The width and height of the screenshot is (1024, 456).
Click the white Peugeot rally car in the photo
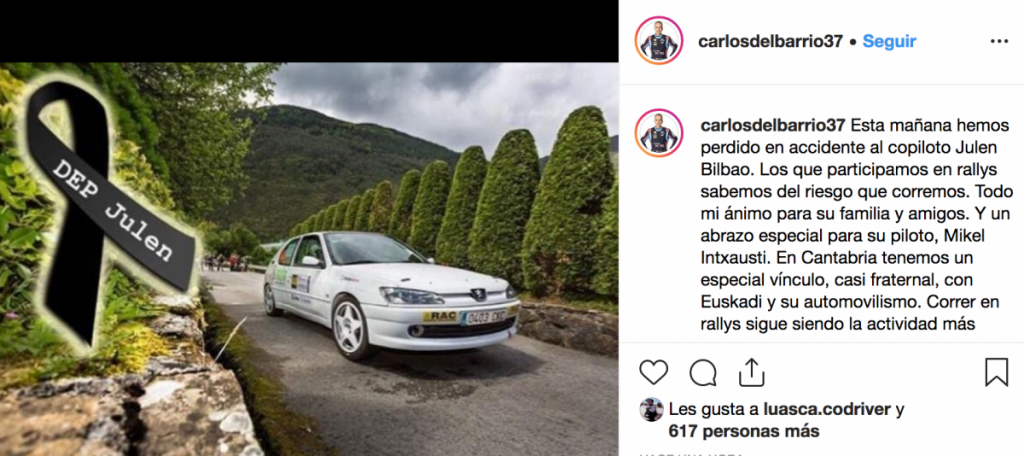tap(391, 291)
